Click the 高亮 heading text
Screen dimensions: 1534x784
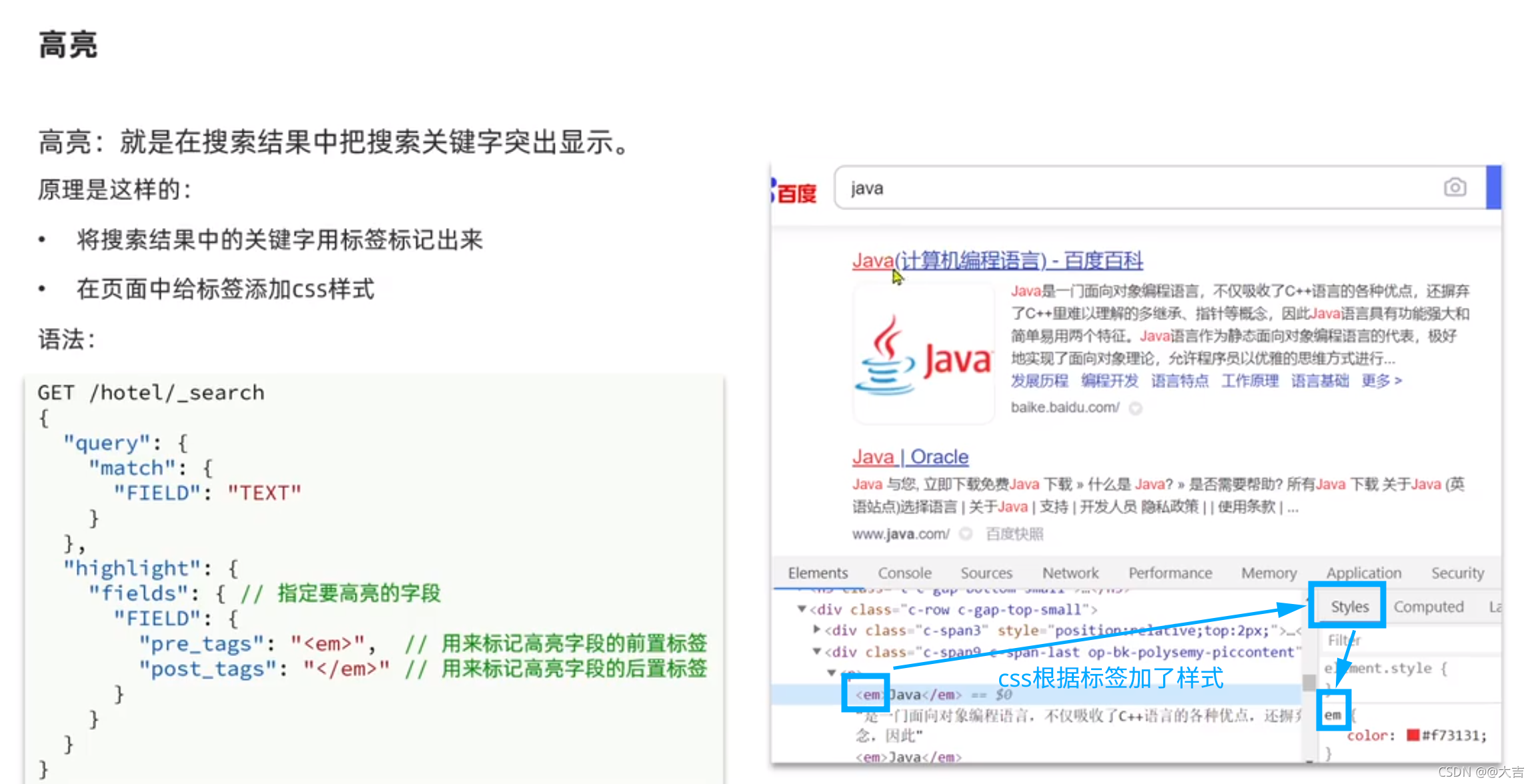pyautogui.click(x=67, y=45)
